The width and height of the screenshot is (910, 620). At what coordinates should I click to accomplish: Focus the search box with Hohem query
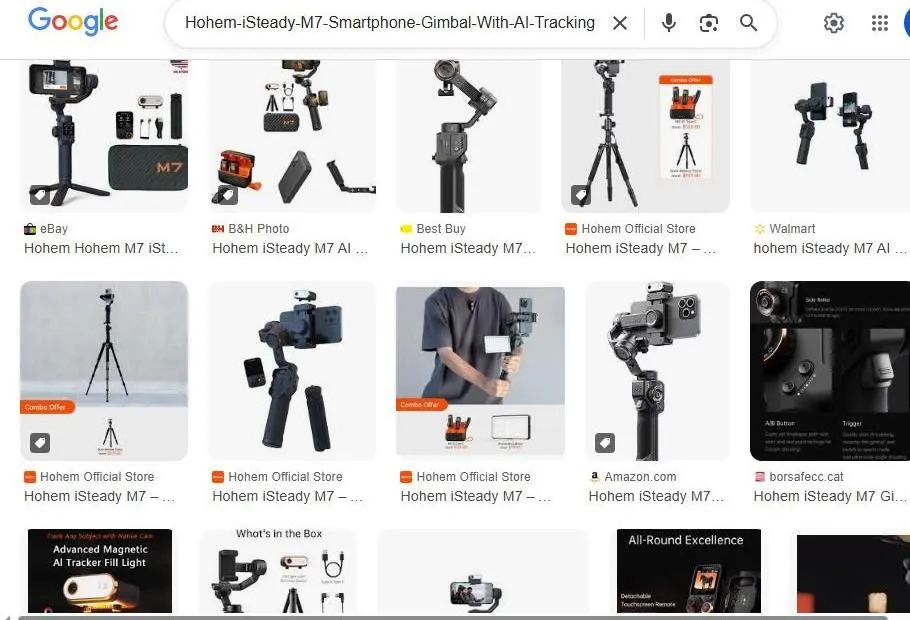(x=389, y=23)
